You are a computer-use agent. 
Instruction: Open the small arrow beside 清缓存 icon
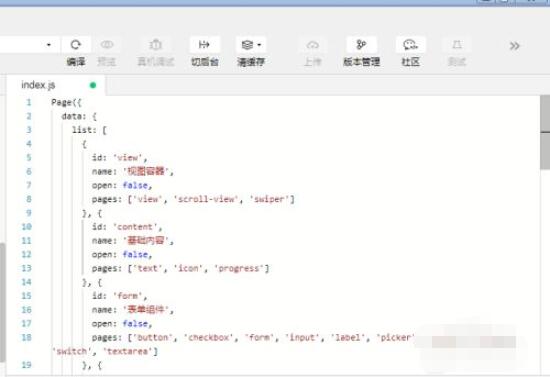[259, 45]
